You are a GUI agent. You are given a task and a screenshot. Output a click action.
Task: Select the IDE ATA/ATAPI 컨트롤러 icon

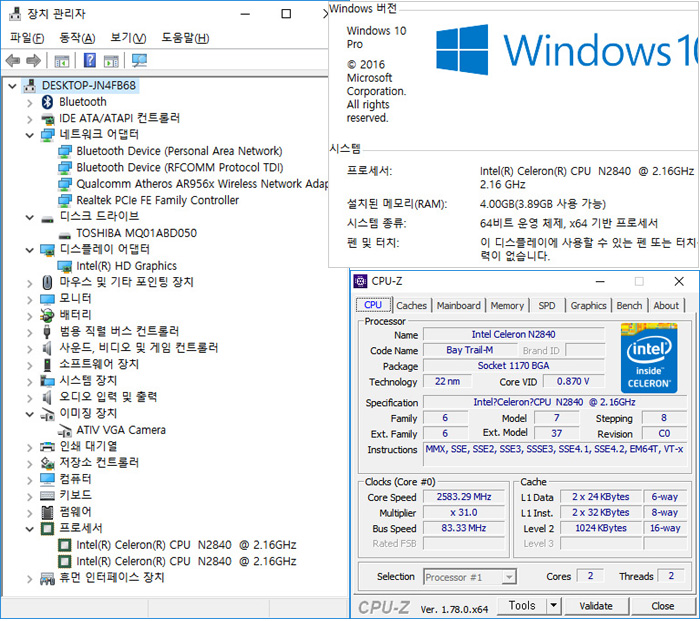(x=47, y=119)
